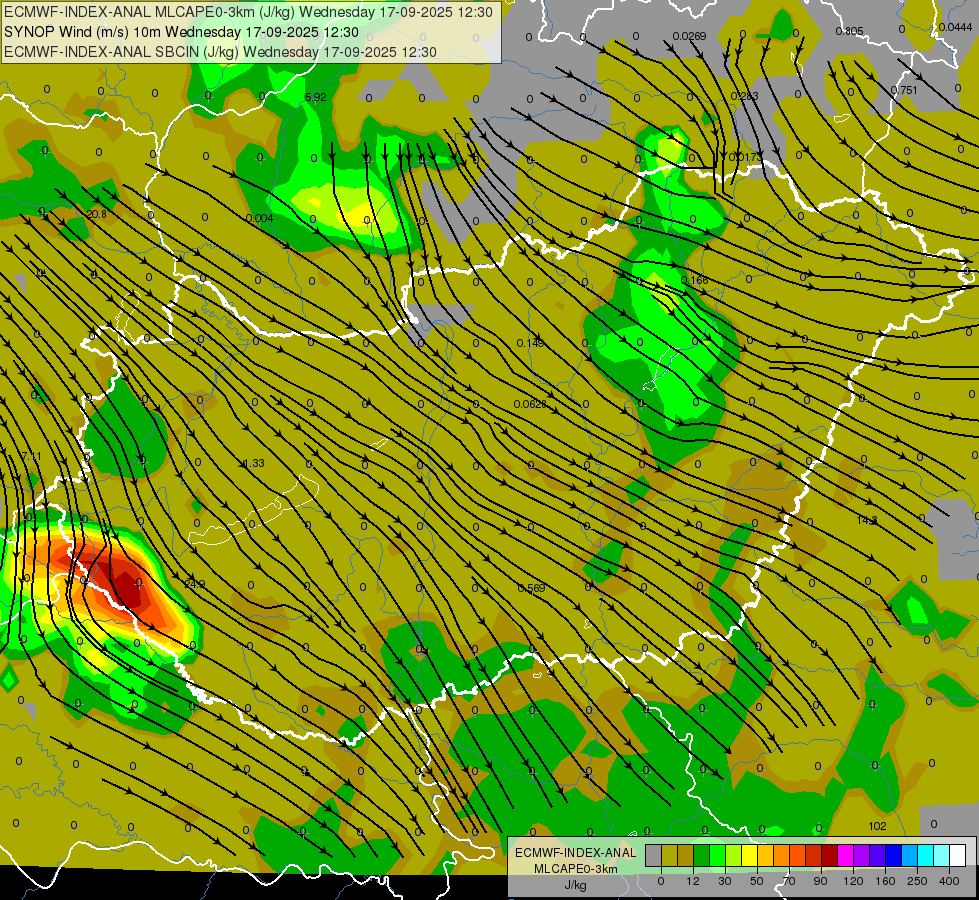Select the dark green legend swatch
This screenshot has width=979, height=900.
point(701,855)
